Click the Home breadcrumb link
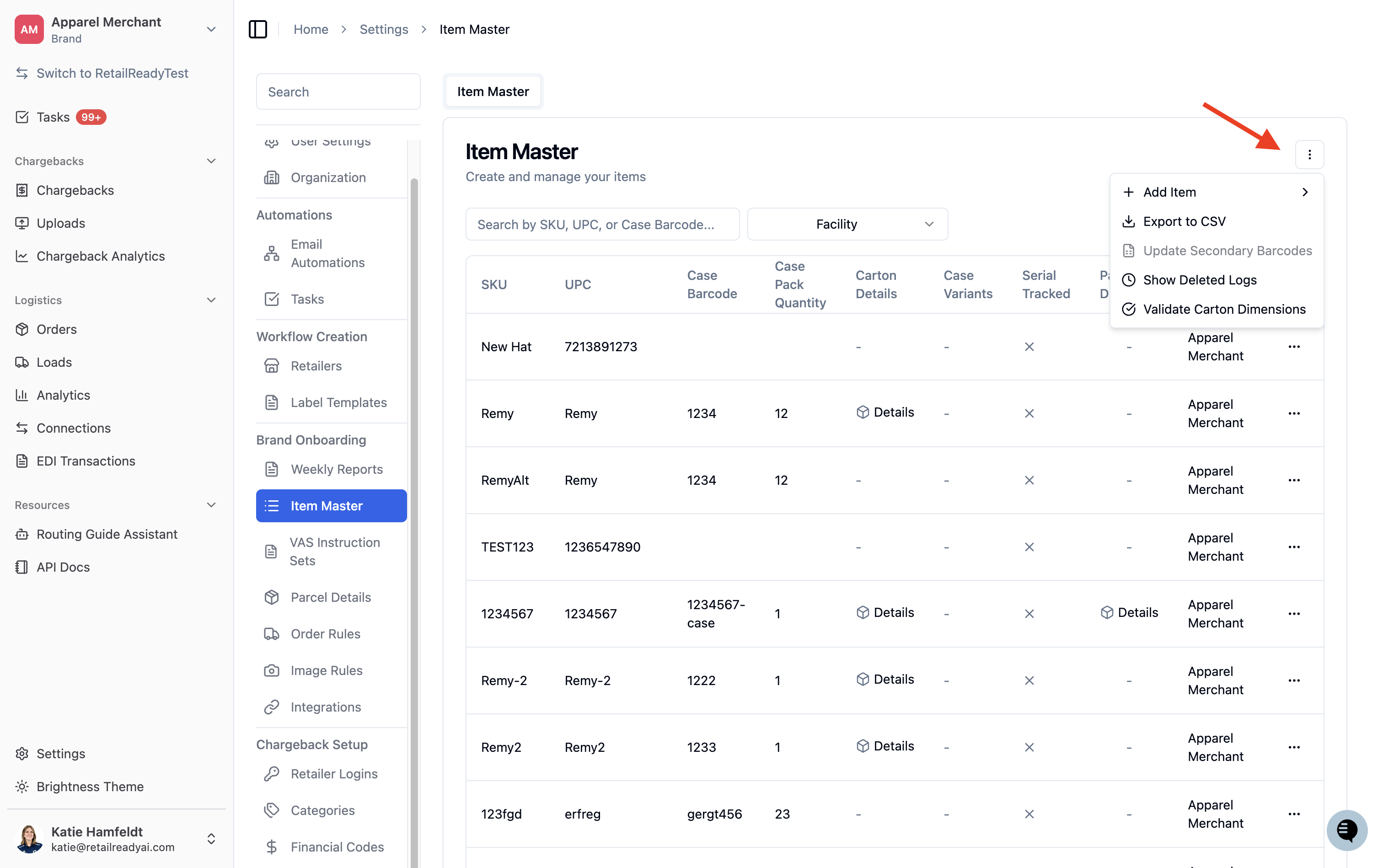Image resolution: width=1383 pixels, height=868 pixels. tap(311, 29)
